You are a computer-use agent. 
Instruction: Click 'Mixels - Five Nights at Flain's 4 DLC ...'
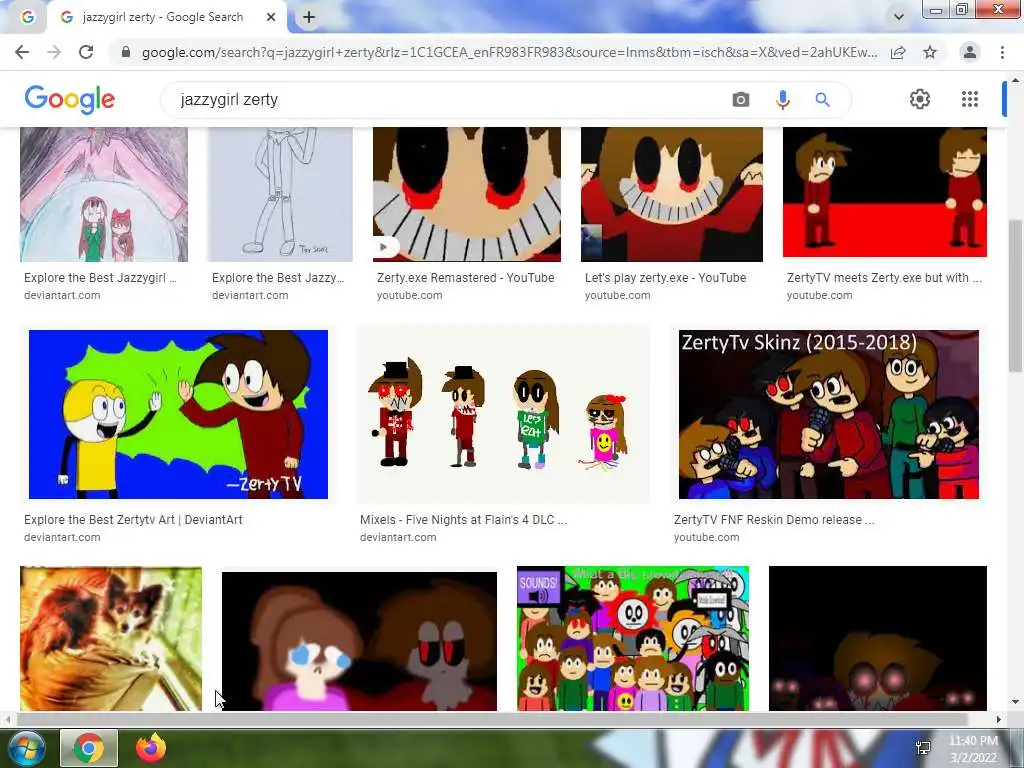point(464,520)
